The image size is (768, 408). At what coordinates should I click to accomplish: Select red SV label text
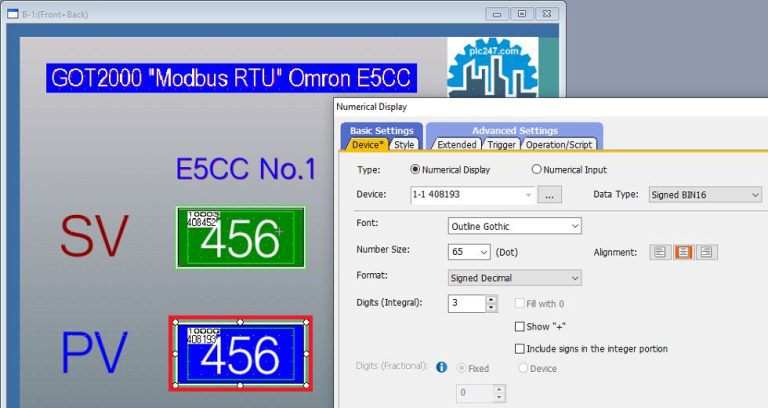click(x=94, y=238)
